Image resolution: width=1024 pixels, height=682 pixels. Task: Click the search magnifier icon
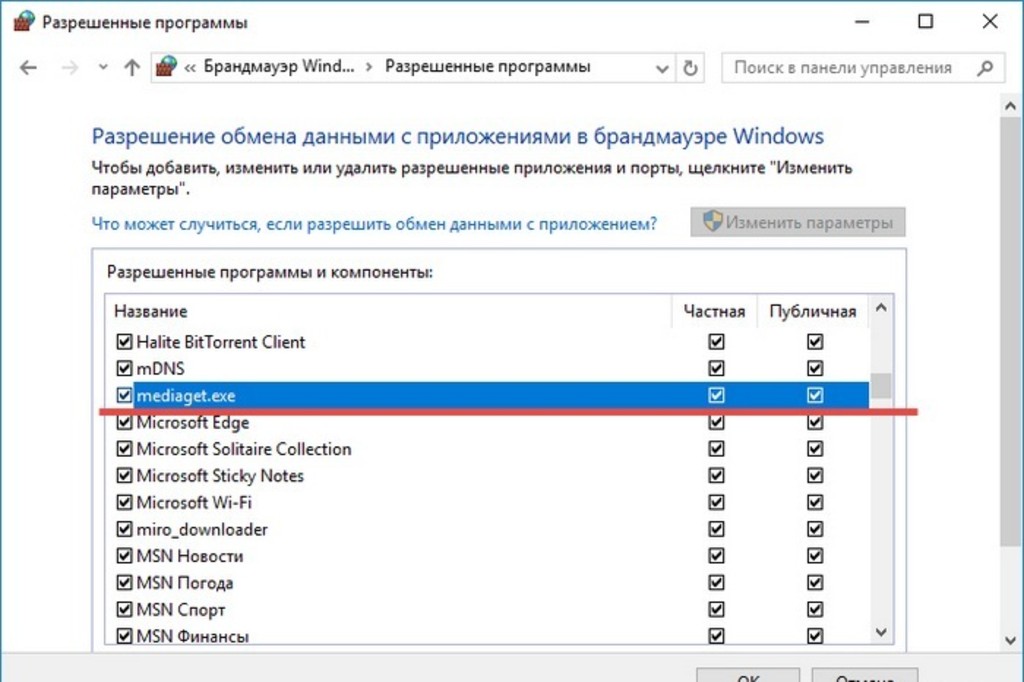click(x=985, y=68)
